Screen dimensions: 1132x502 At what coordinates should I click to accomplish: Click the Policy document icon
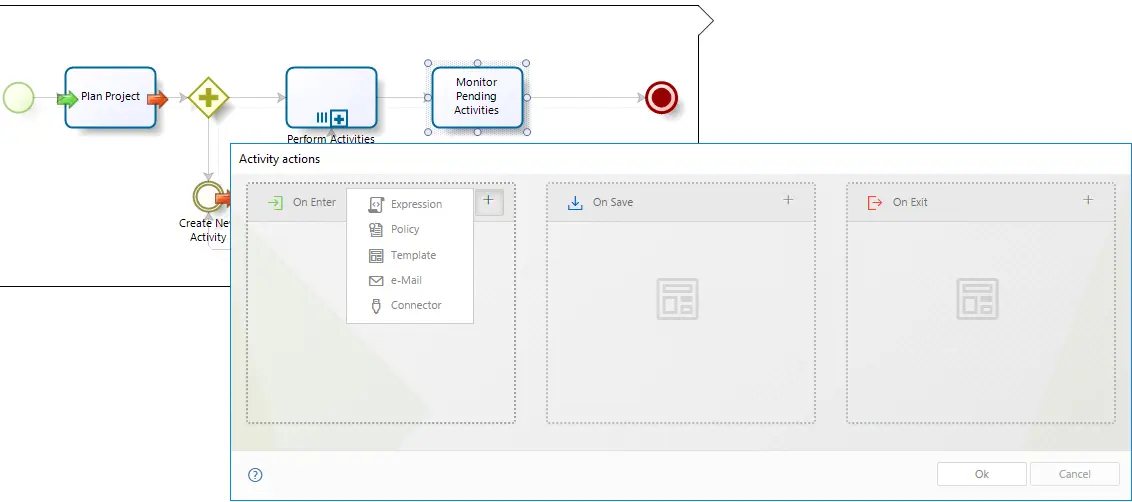point(375,230)
